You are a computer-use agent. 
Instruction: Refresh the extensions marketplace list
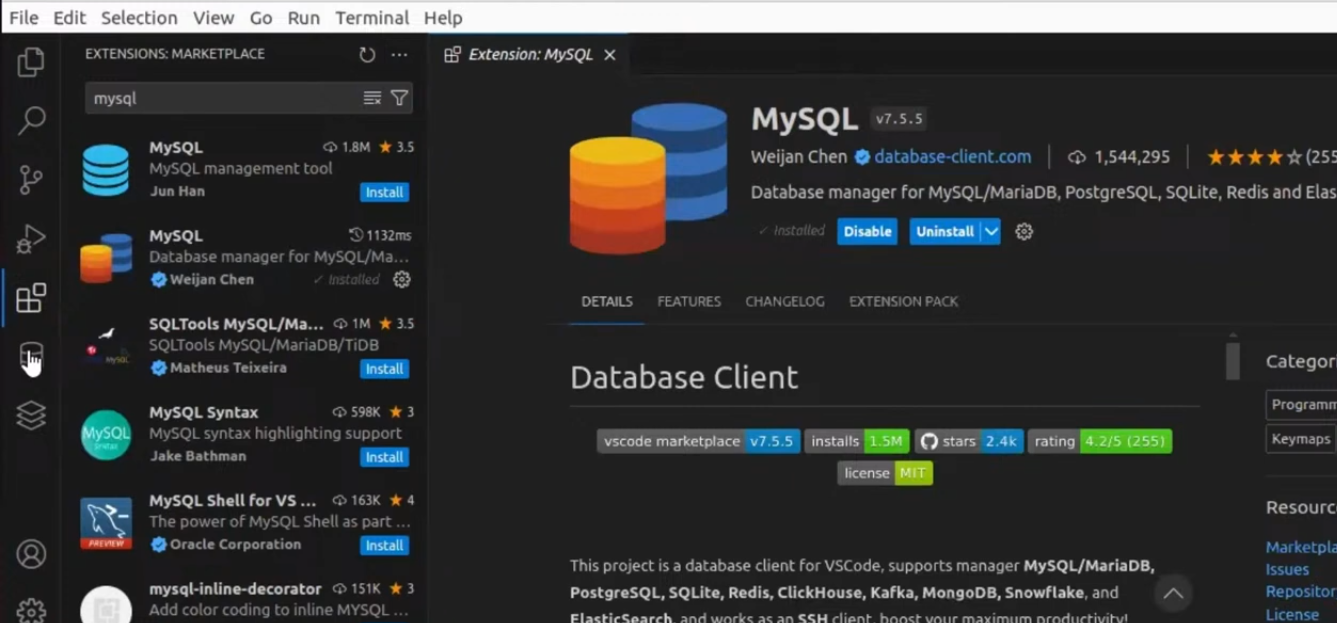click(x=367, y=55)
